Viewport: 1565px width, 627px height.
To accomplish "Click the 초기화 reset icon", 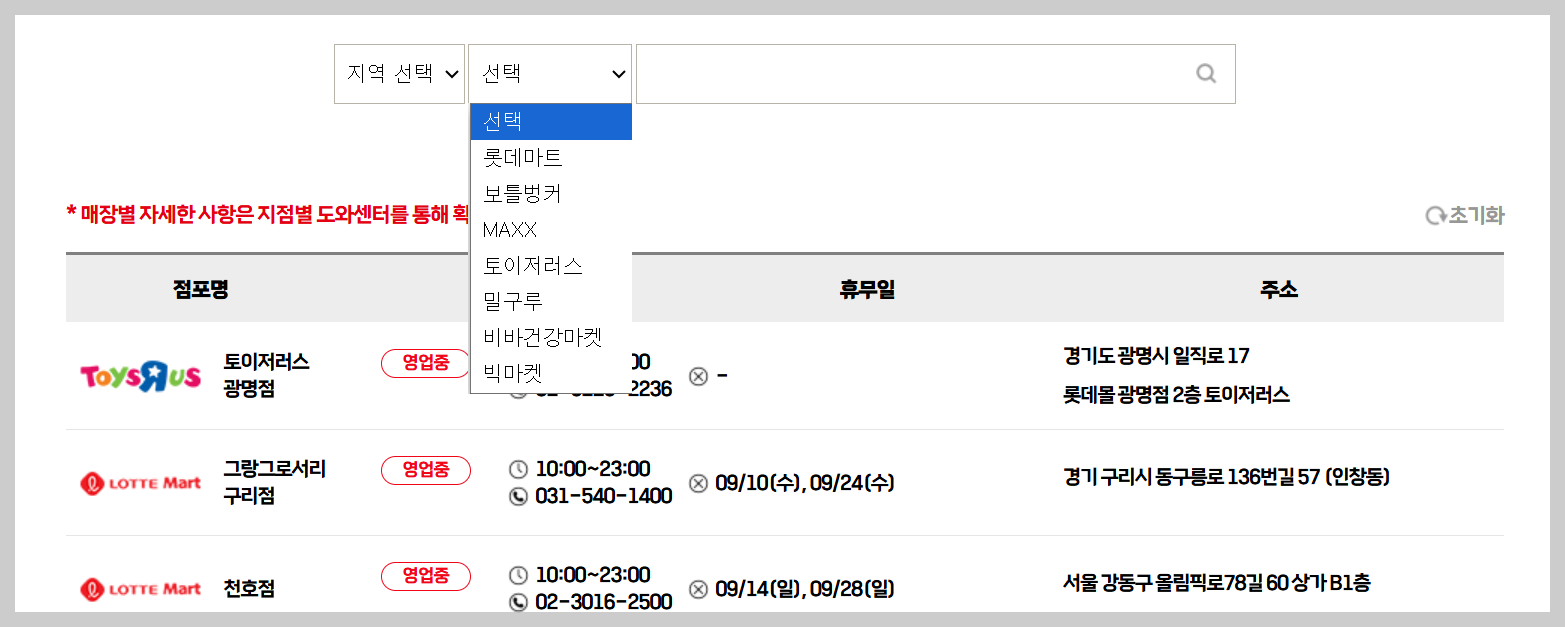I will [x=1437, y=216].
